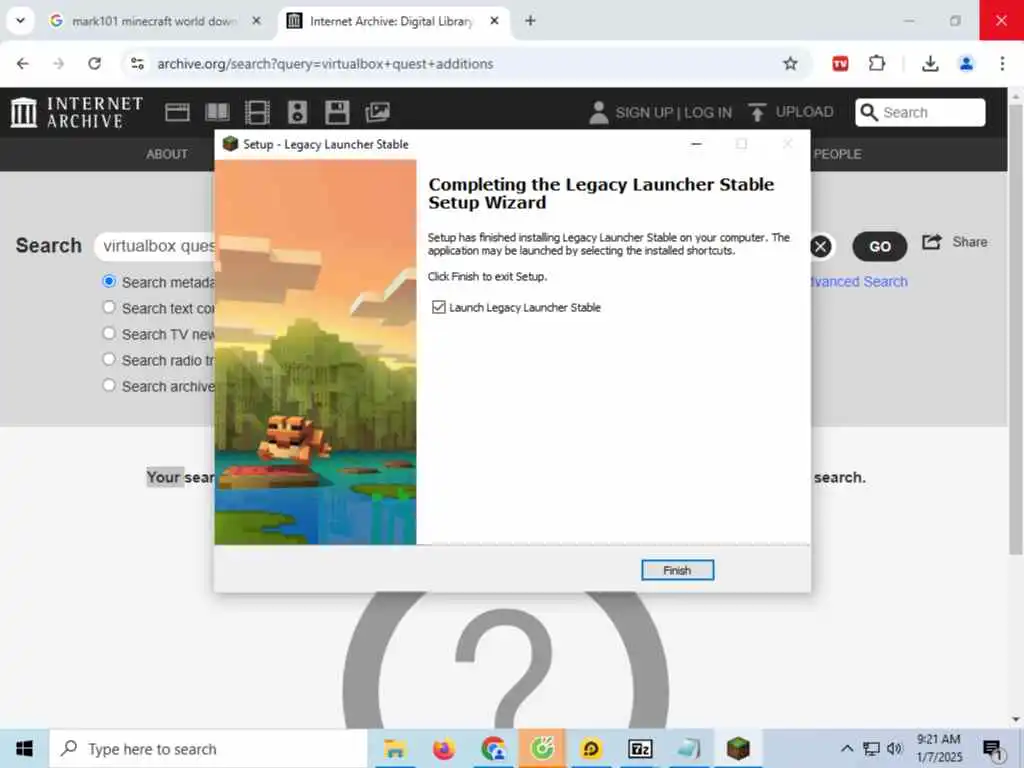
Task: Bookmark this page with star icon
Action: click(790, 63)
